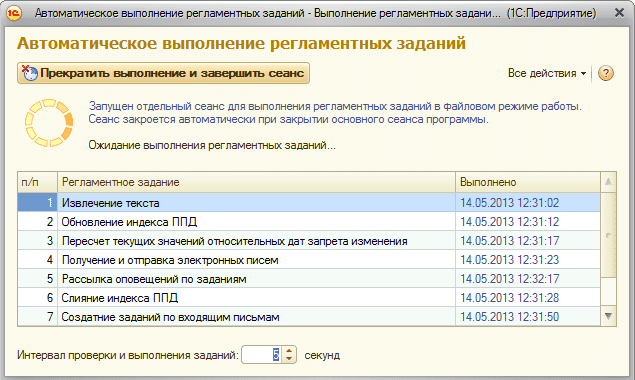This screenshot has height=380, width=635.
Task: Click the interval seconds input field
Action: (261, 355)
